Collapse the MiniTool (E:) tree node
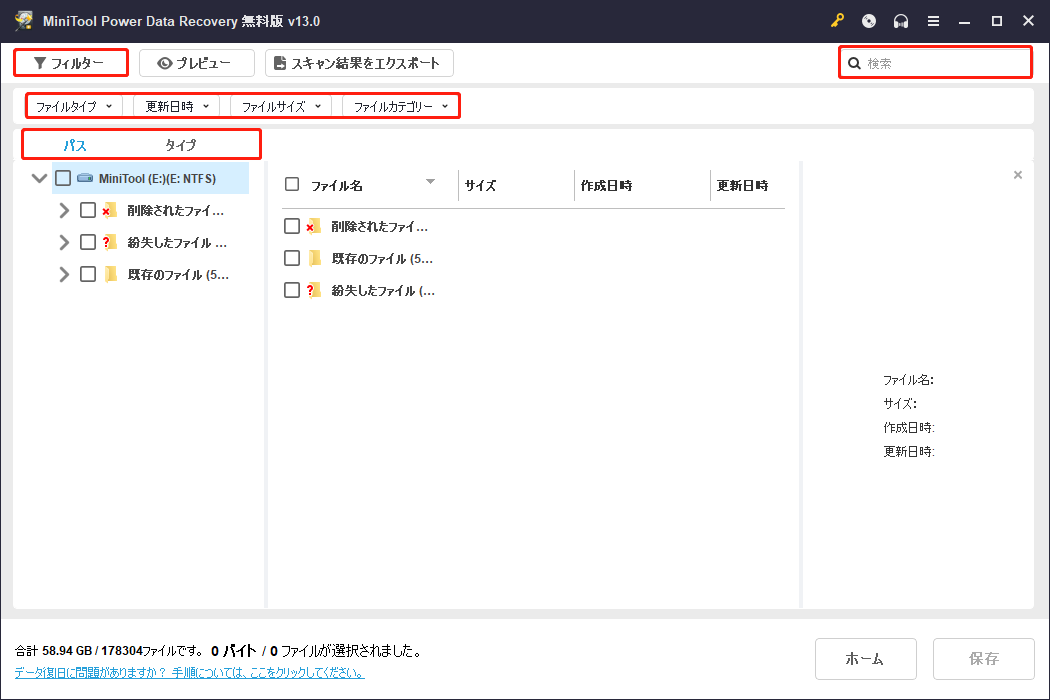Viewport: 1050px width, 700px height. [40, 178]
